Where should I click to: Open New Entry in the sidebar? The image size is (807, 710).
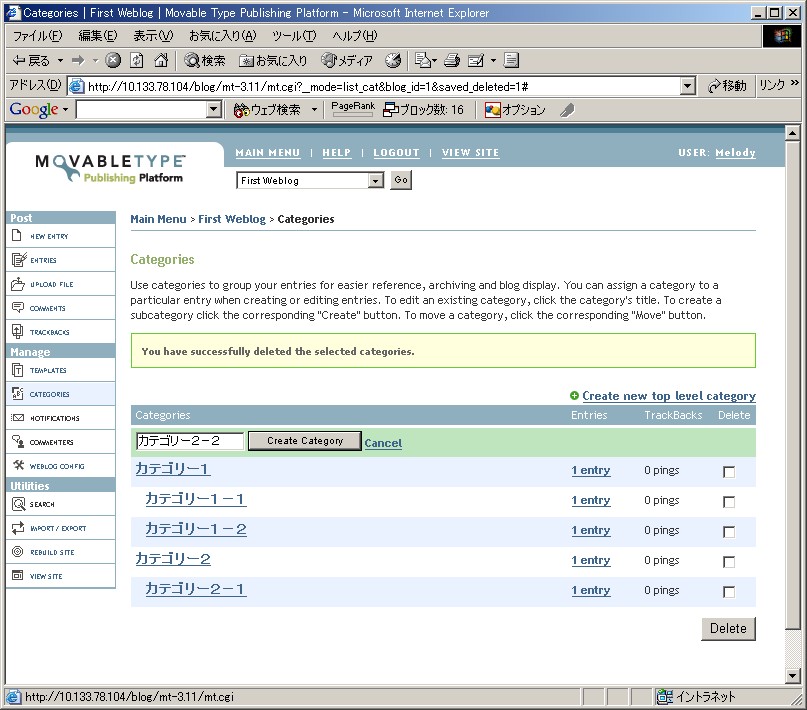tap(60, 236)
